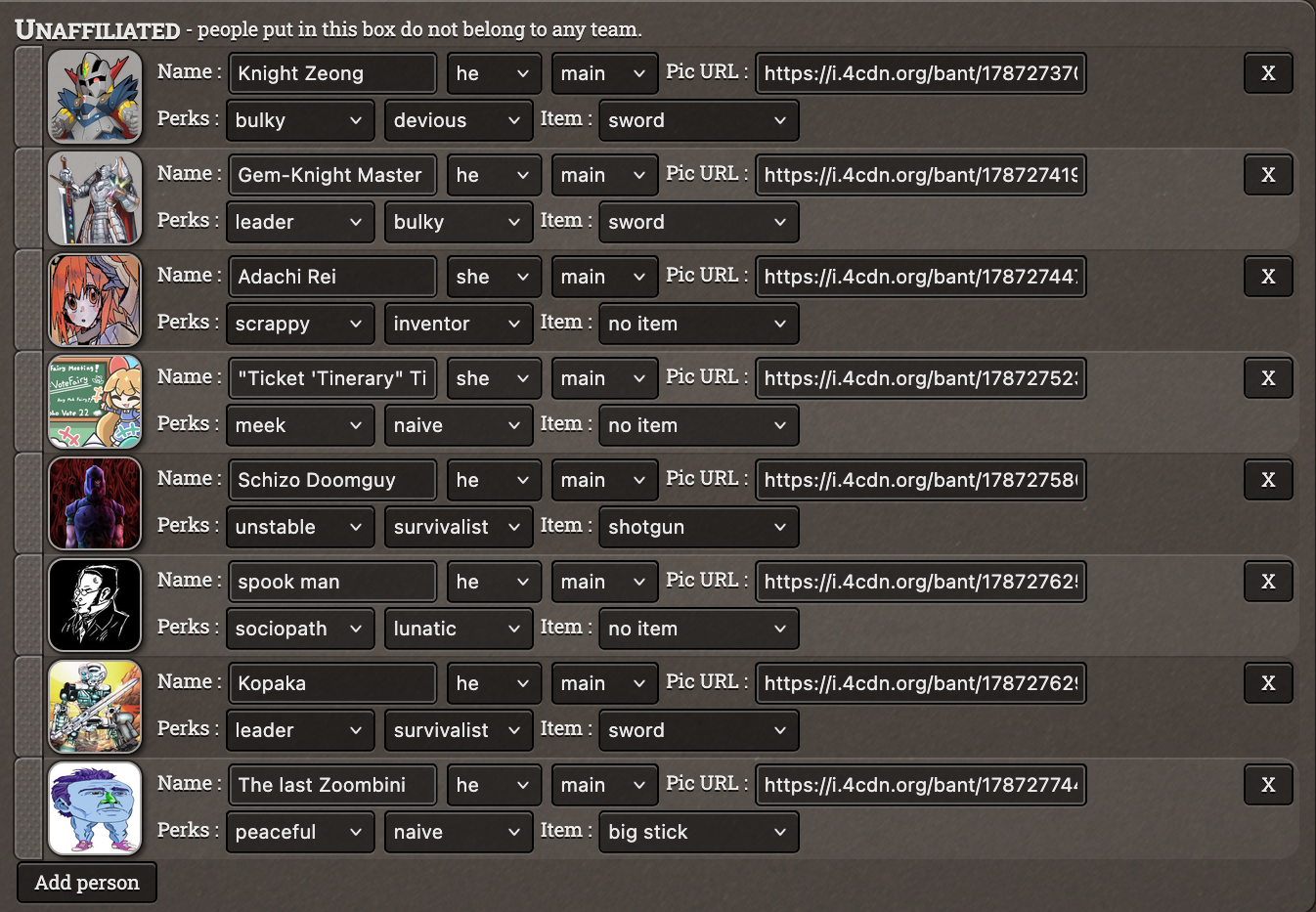The image size is (1316, 912).
Task: Open Gem-Knight Master's bulky perk dropdown
Action: coord(459,222)
